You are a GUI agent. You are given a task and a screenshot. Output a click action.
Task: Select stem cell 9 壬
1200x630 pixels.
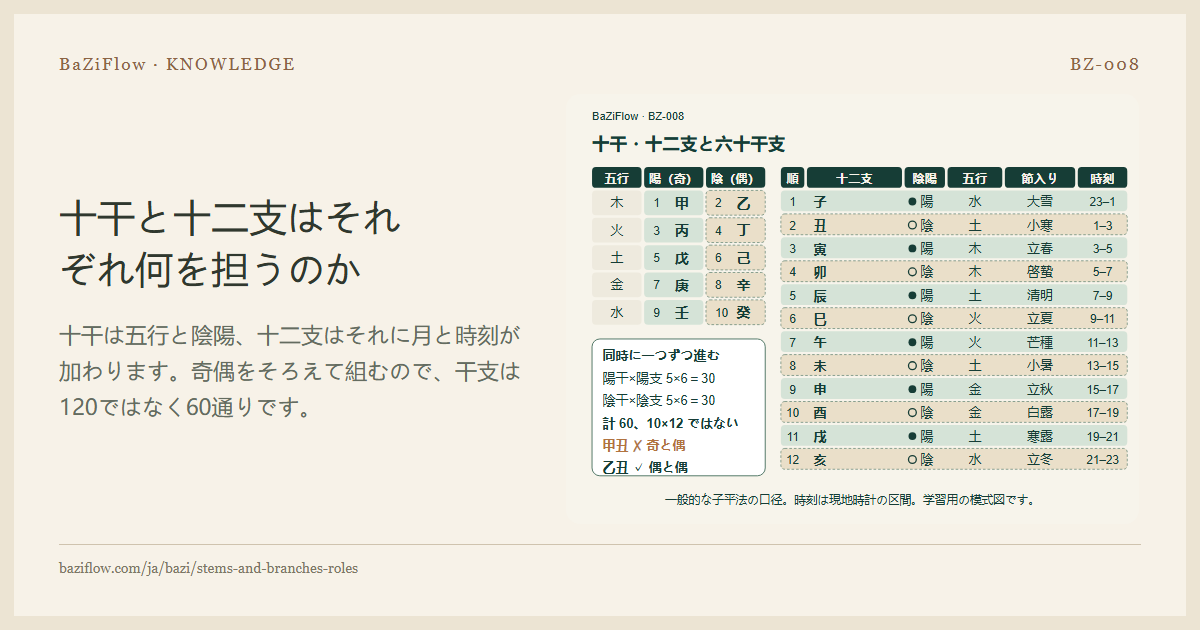(x=672, y=312)
